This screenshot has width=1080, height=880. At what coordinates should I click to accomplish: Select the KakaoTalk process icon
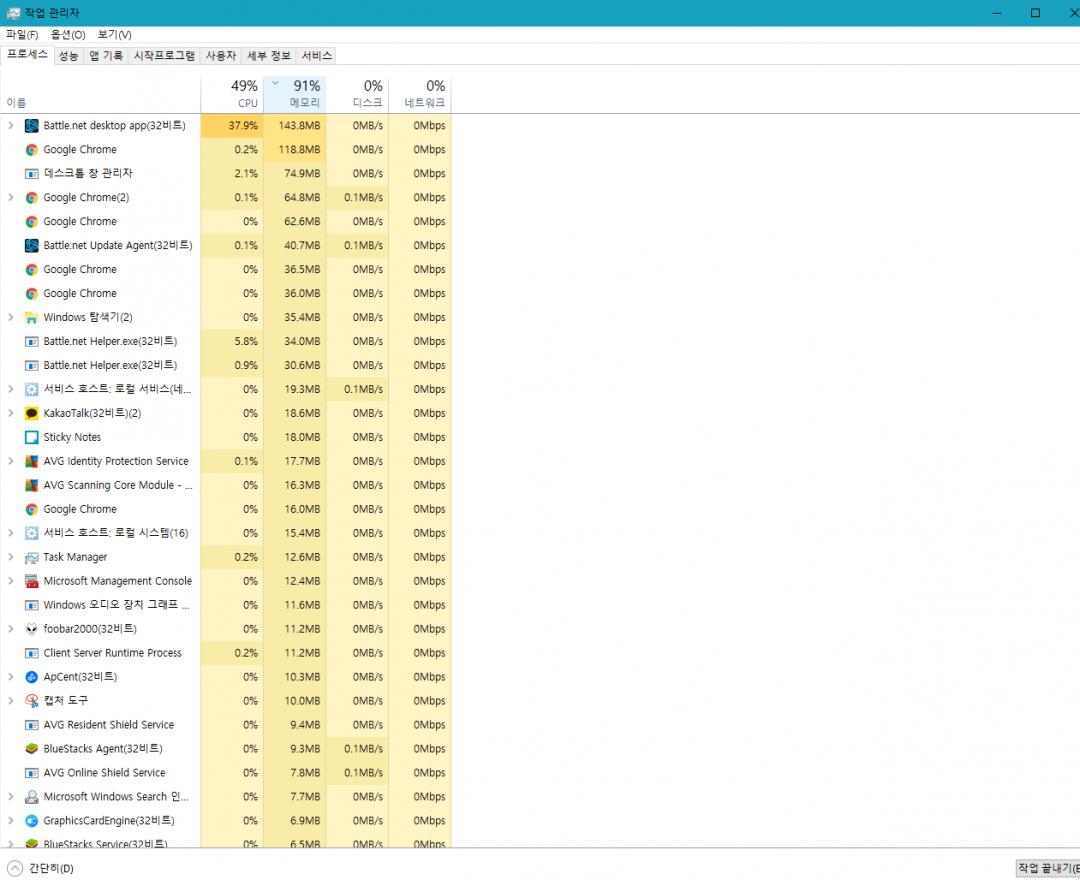click(x=32, y=413)
